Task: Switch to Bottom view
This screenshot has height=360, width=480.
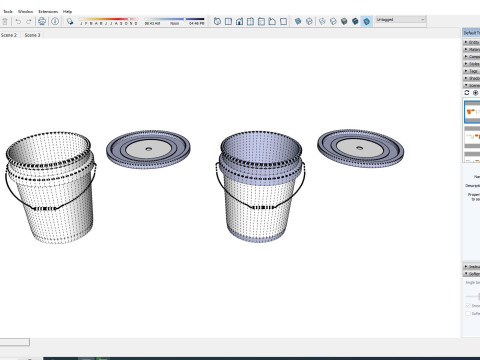Action: point(283,22)
